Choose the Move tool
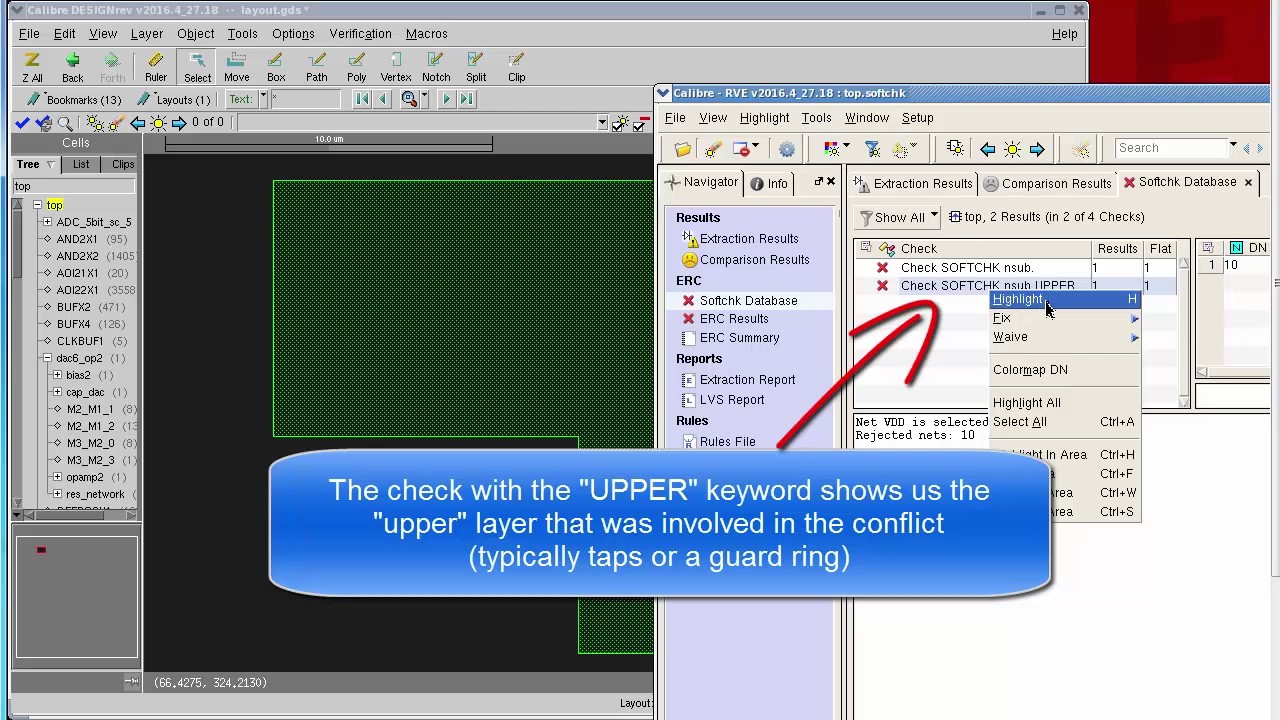The width and height of the screenshot is (1280, 720). [x=237, y=67]
